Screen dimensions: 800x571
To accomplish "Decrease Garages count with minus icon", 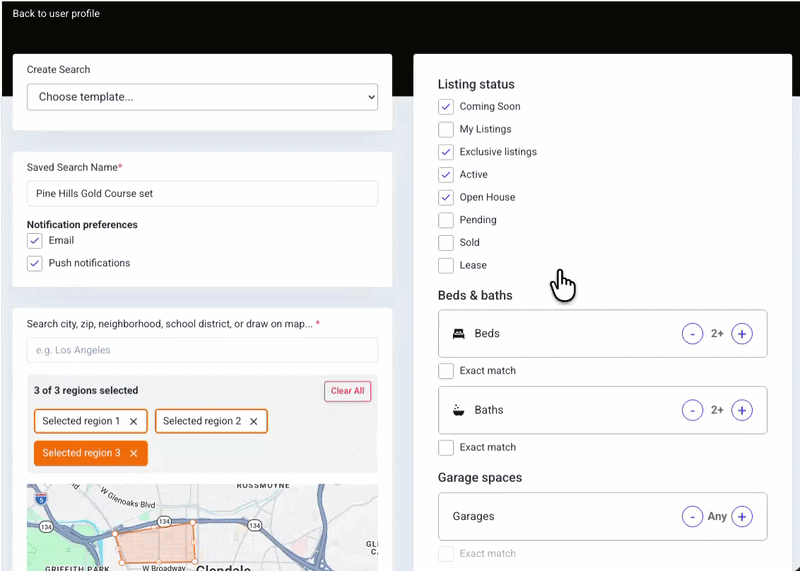I will [692, 516].
